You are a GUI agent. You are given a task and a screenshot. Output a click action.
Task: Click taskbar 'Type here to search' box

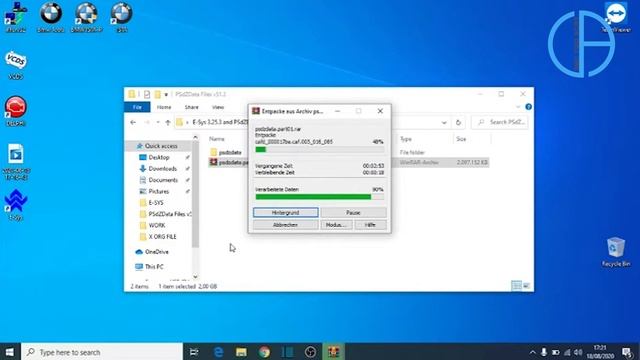102,352
